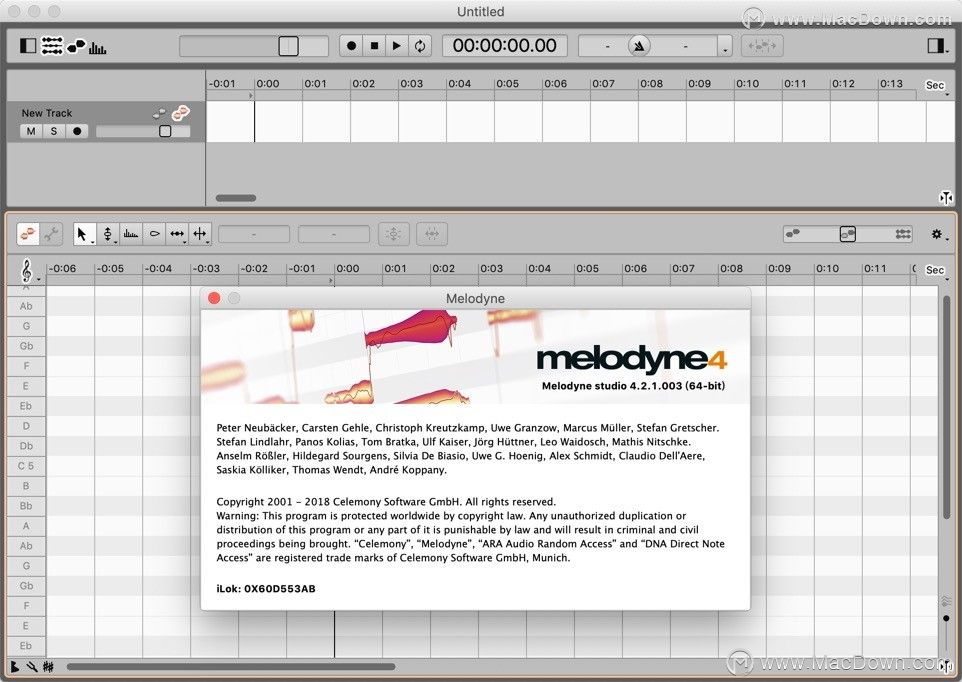Click the note blobs editor icon in top toolbar
This screenshot has width=962, height=682.
[x=76, y=45]
